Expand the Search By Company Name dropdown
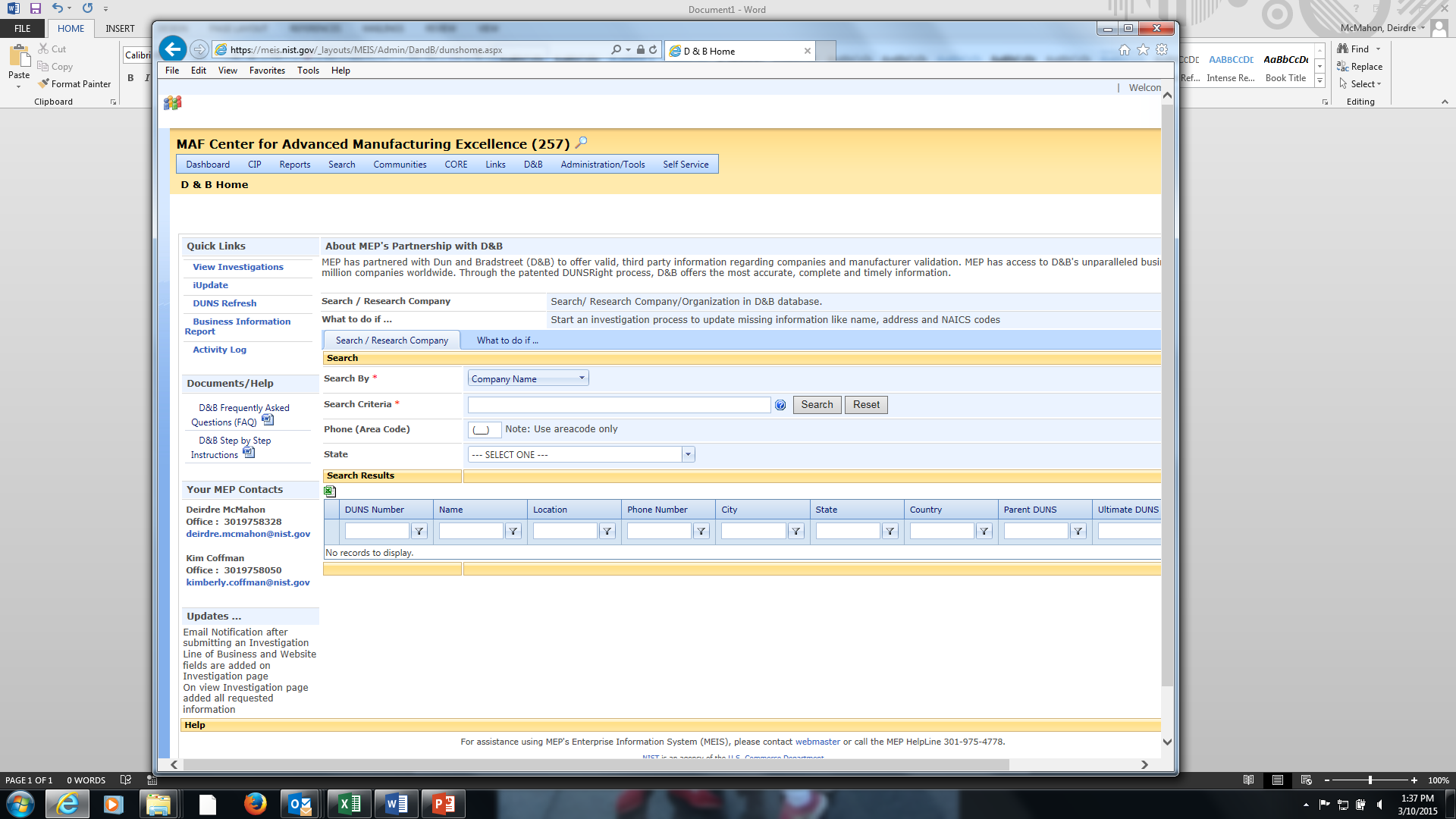Viewport: 1456px width, 819px height. tap(582, 378)
